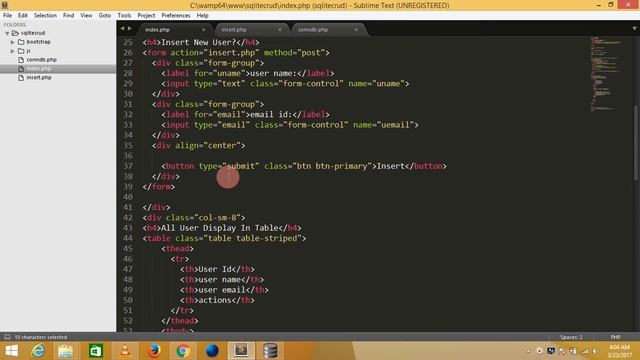Open the Tools menu
640x360 pixels.
click(124, 15)
